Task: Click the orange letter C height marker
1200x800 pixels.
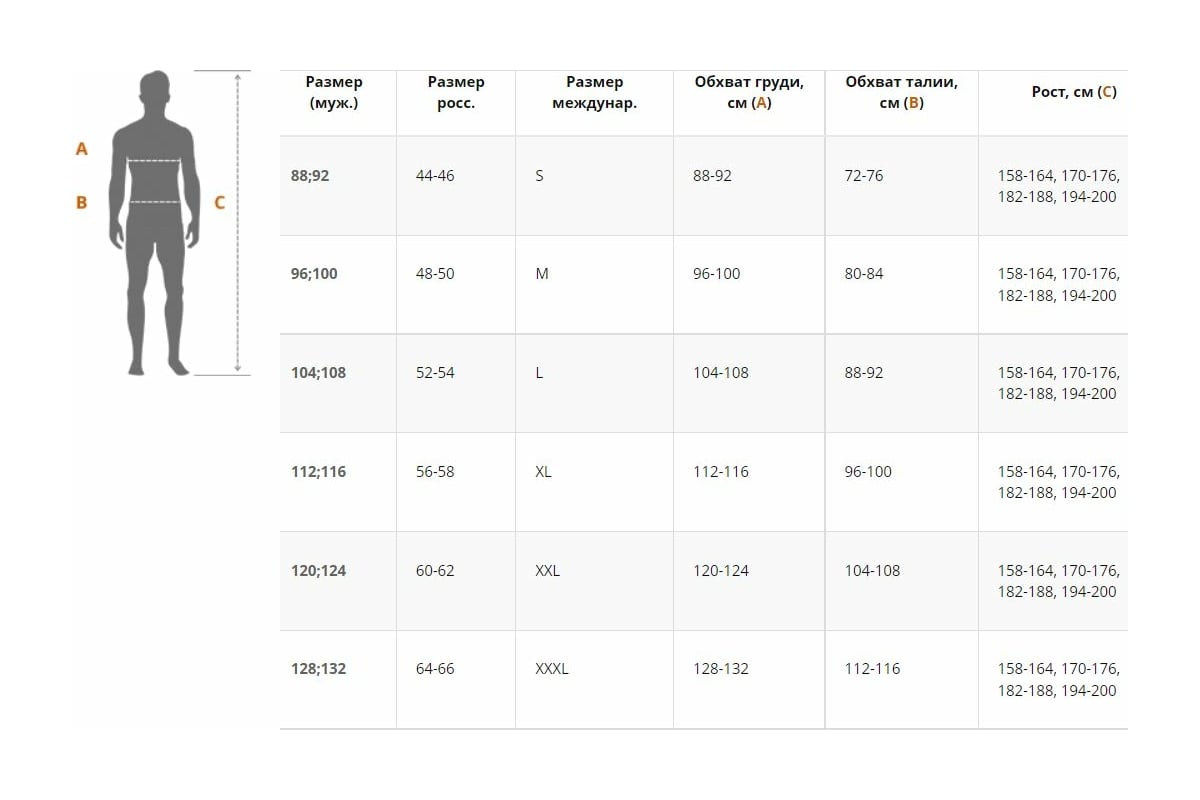Action: (219, 202)
